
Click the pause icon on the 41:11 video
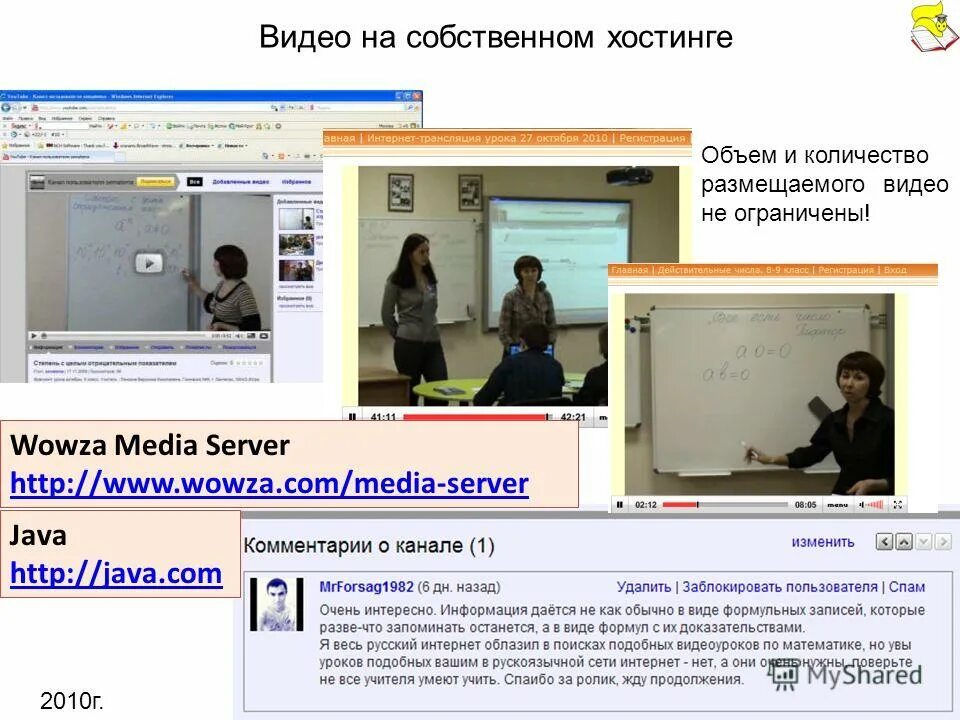coord(352,415)
